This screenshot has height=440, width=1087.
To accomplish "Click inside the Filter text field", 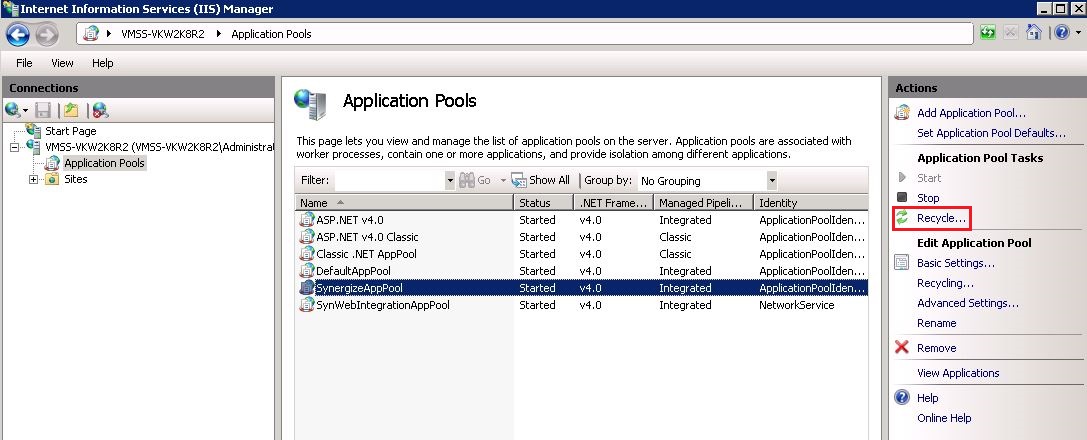I will tap(390, 180).
